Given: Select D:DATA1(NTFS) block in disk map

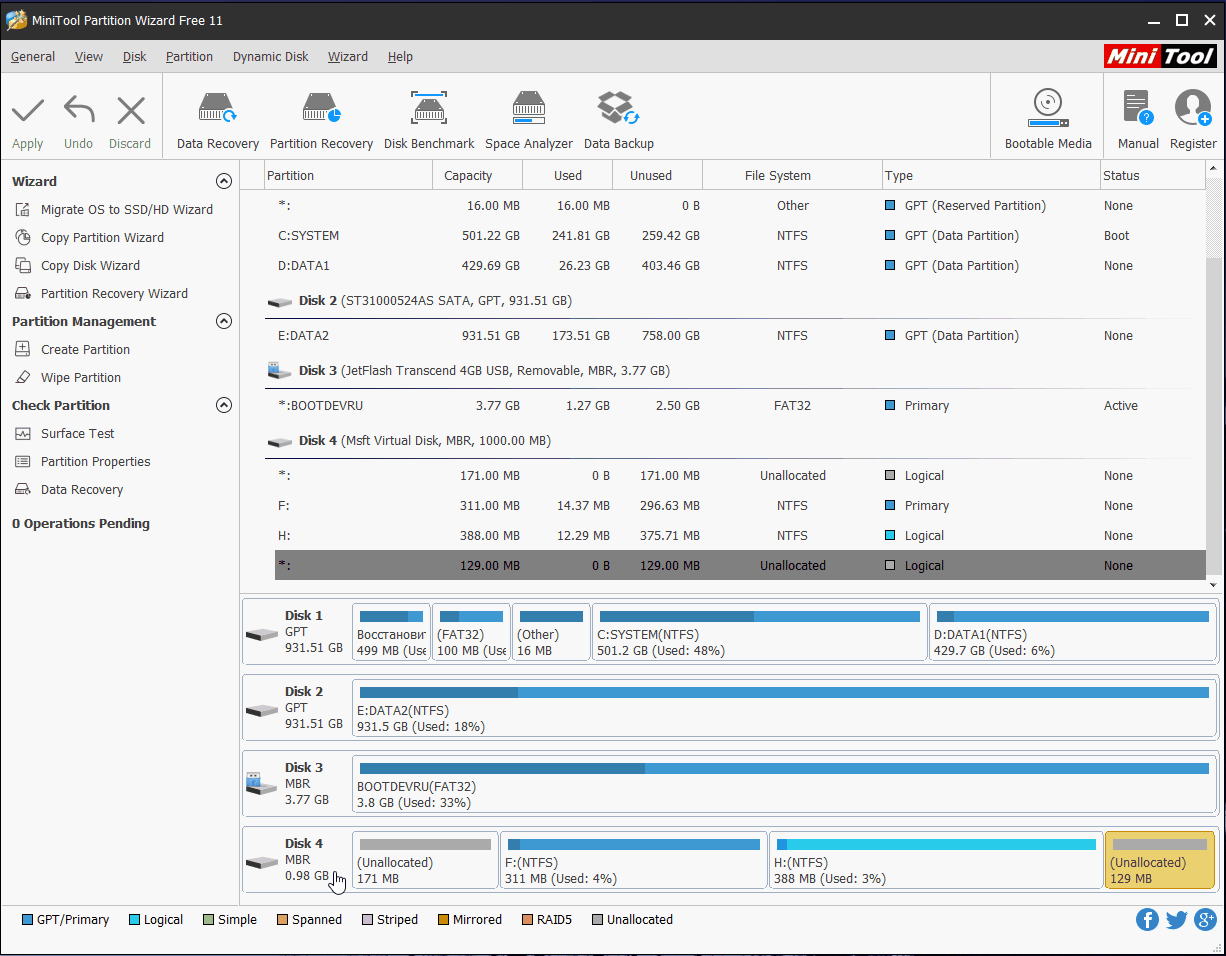Looking at the screenshot, I should click(1073, 632).
